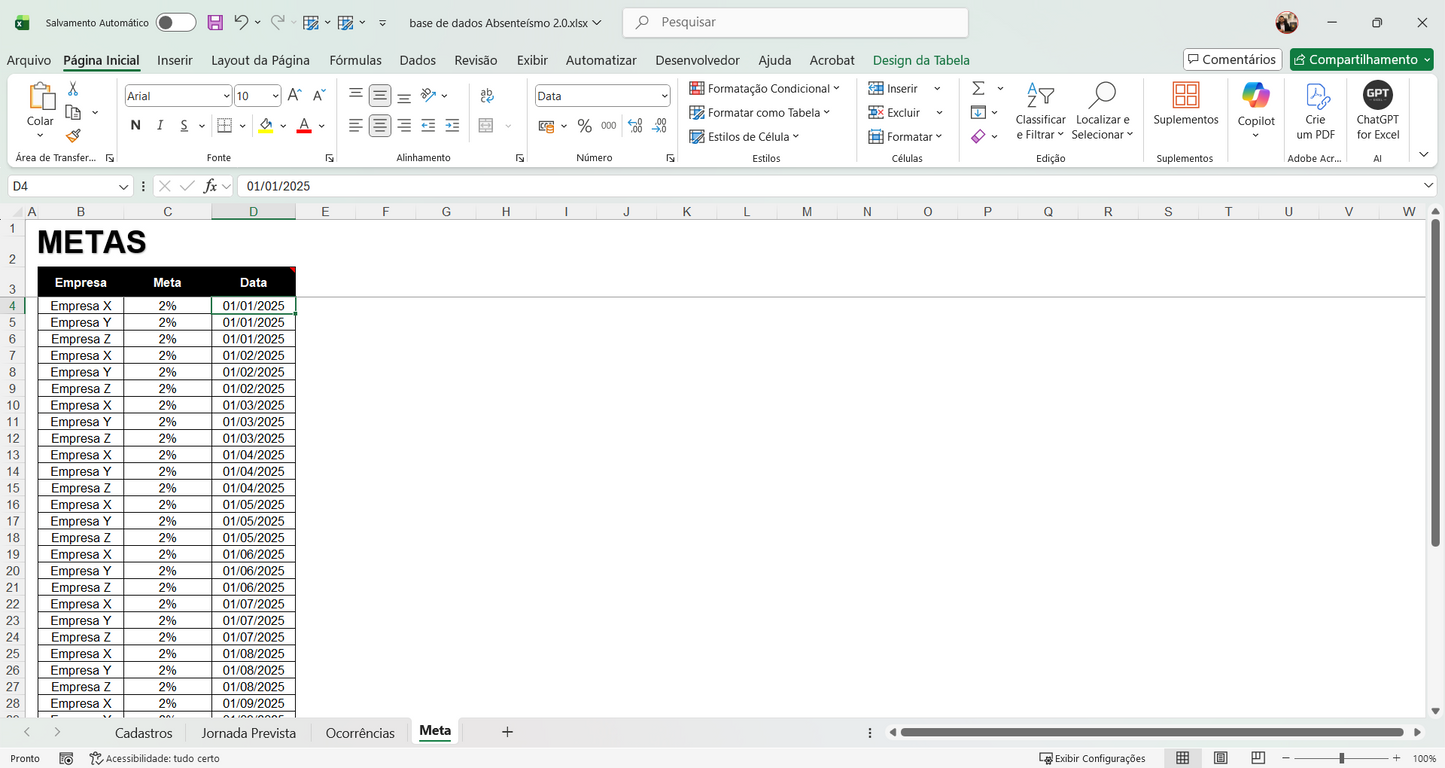Apply percent number format
The image size is (1445, 768).
coord(585,125)
